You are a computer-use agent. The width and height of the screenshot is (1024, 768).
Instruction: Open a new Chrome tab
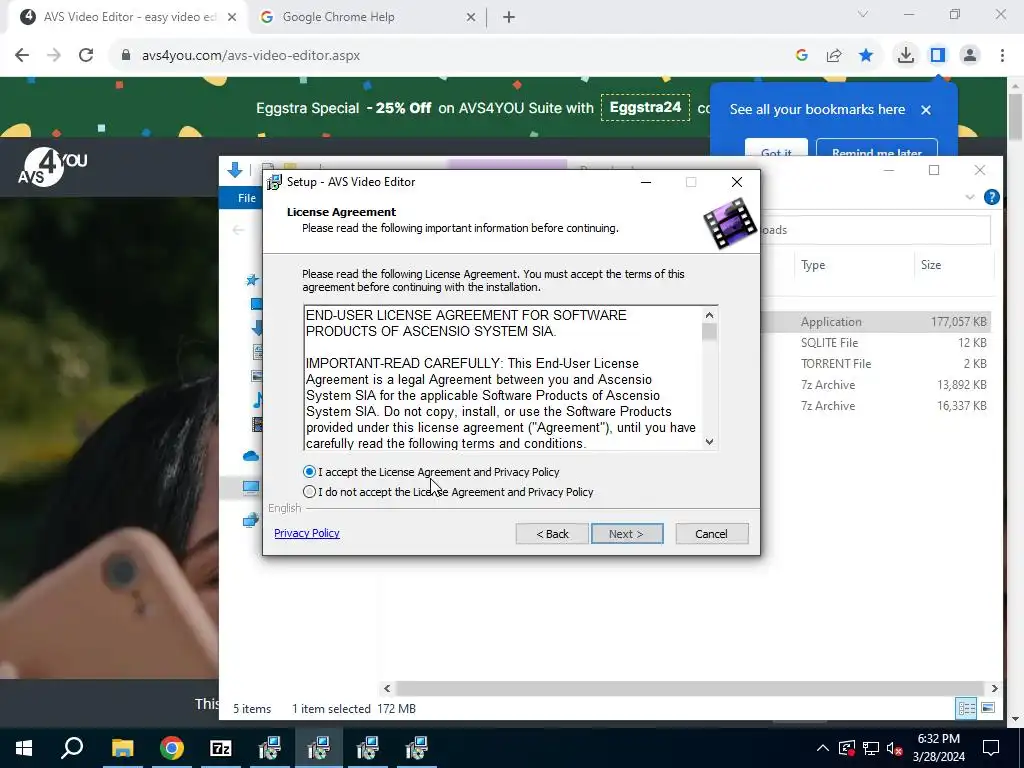[x=509, y=17]
